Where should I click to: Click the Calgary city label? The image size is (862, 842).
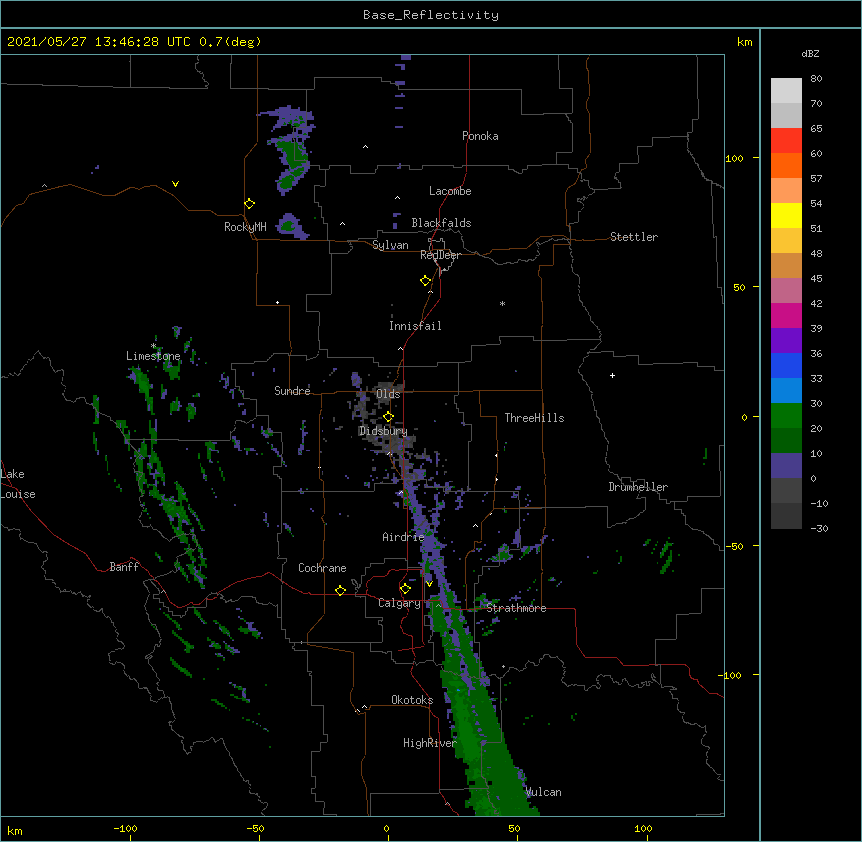(399, 603)
